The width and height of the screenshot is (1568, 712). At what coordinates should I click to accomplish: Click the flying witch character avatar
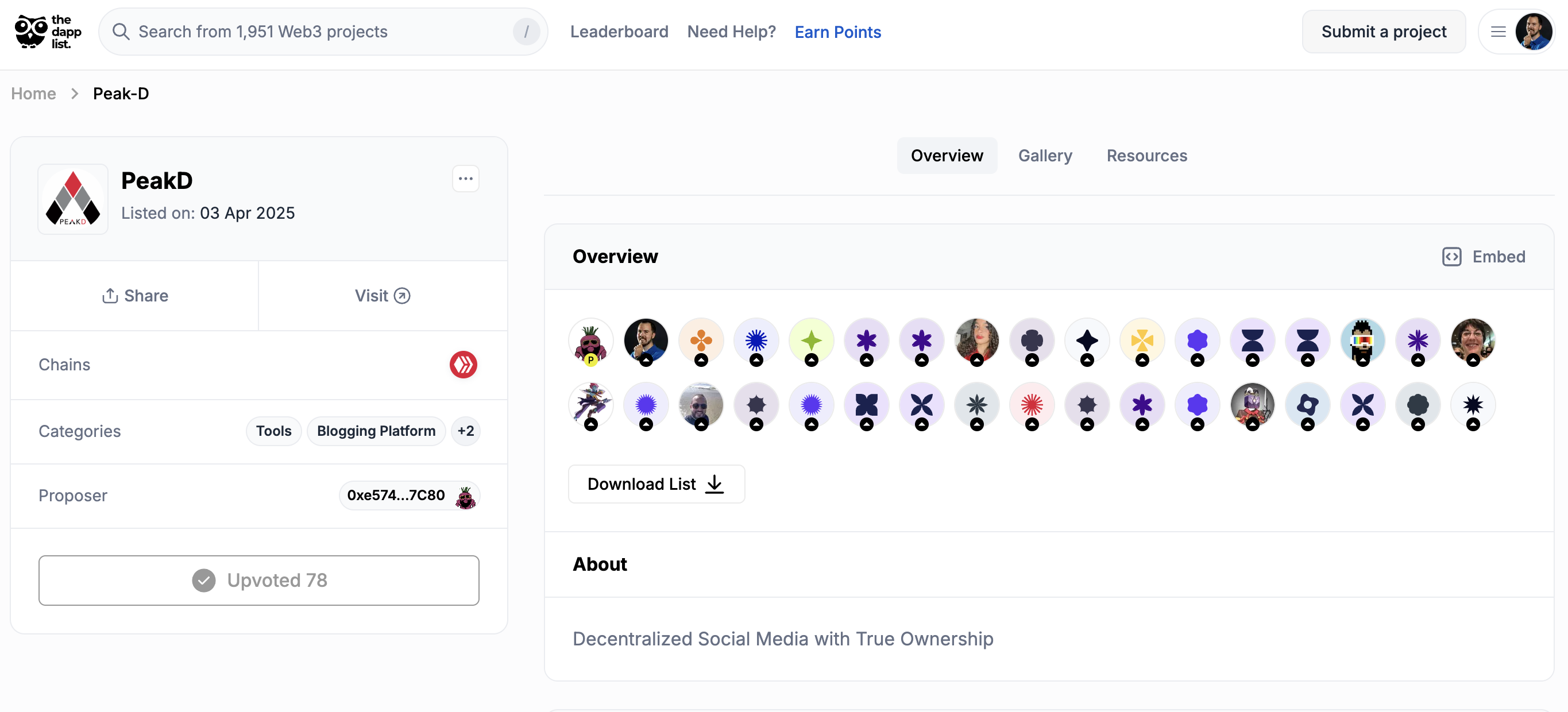coord(590,405)
